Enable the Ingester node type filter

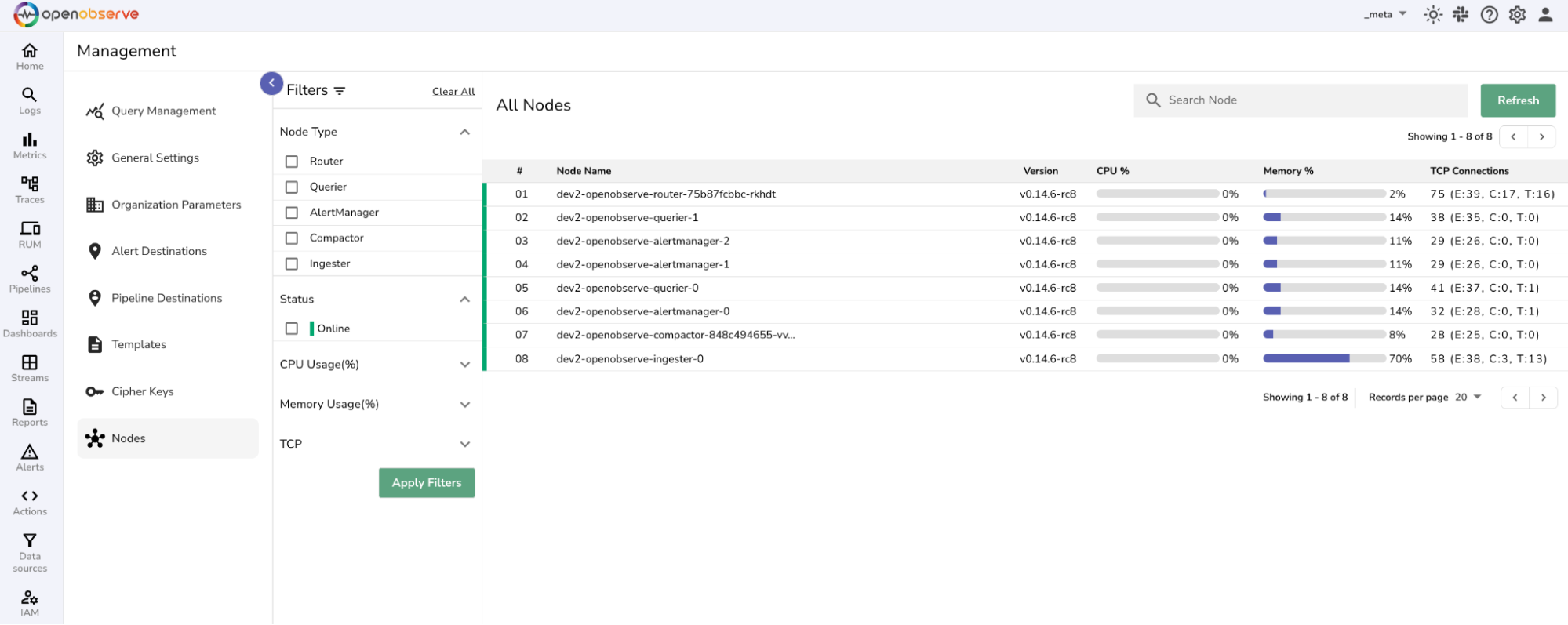[x=292, y=264]
